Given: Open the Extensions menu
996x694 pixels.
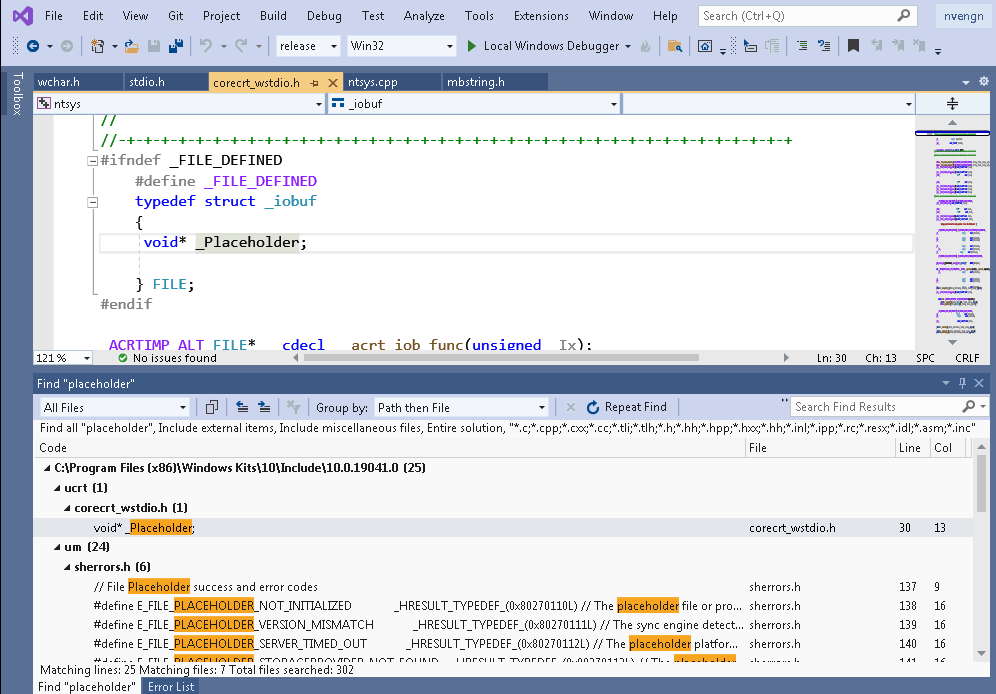Looking at the screenshot, I should [541, 16].
